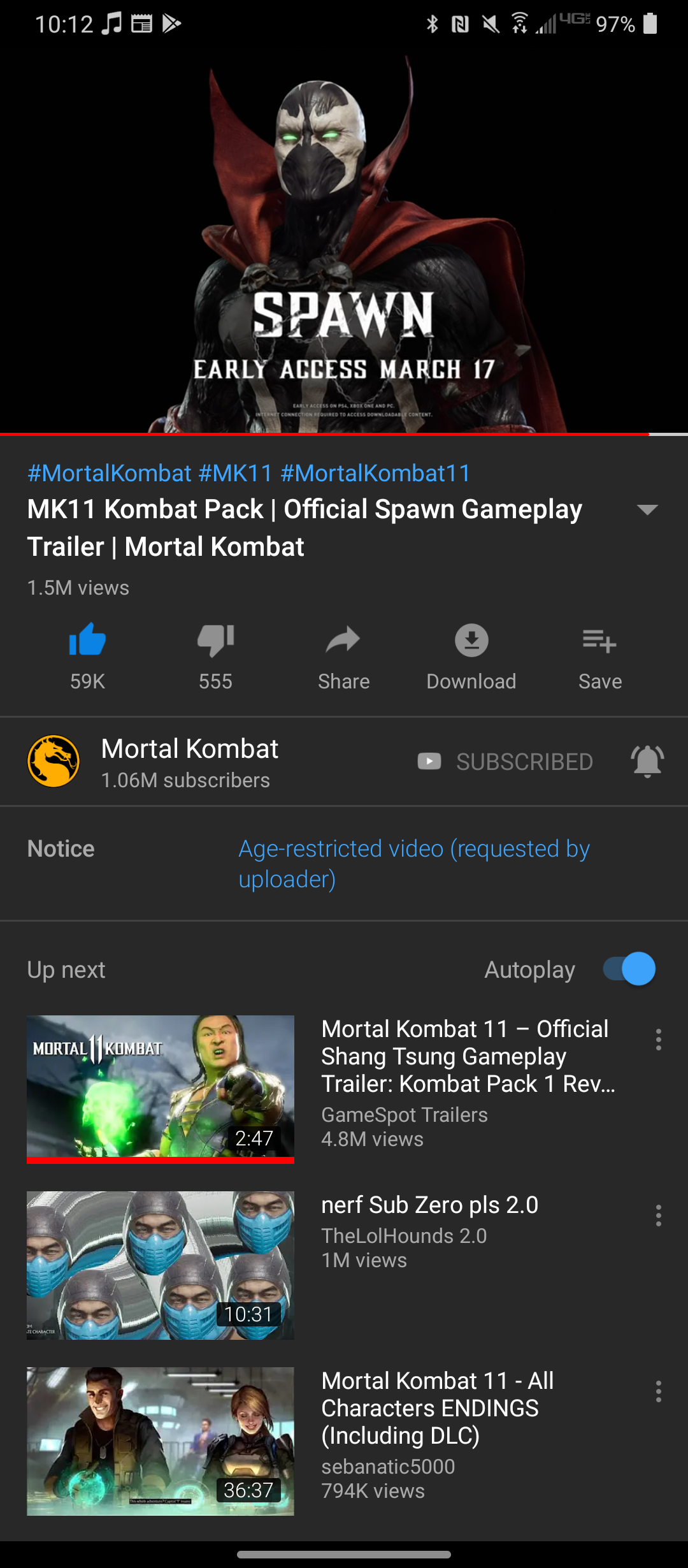Open the #MortalKombat11 hashtag link

tap(375, 473)
